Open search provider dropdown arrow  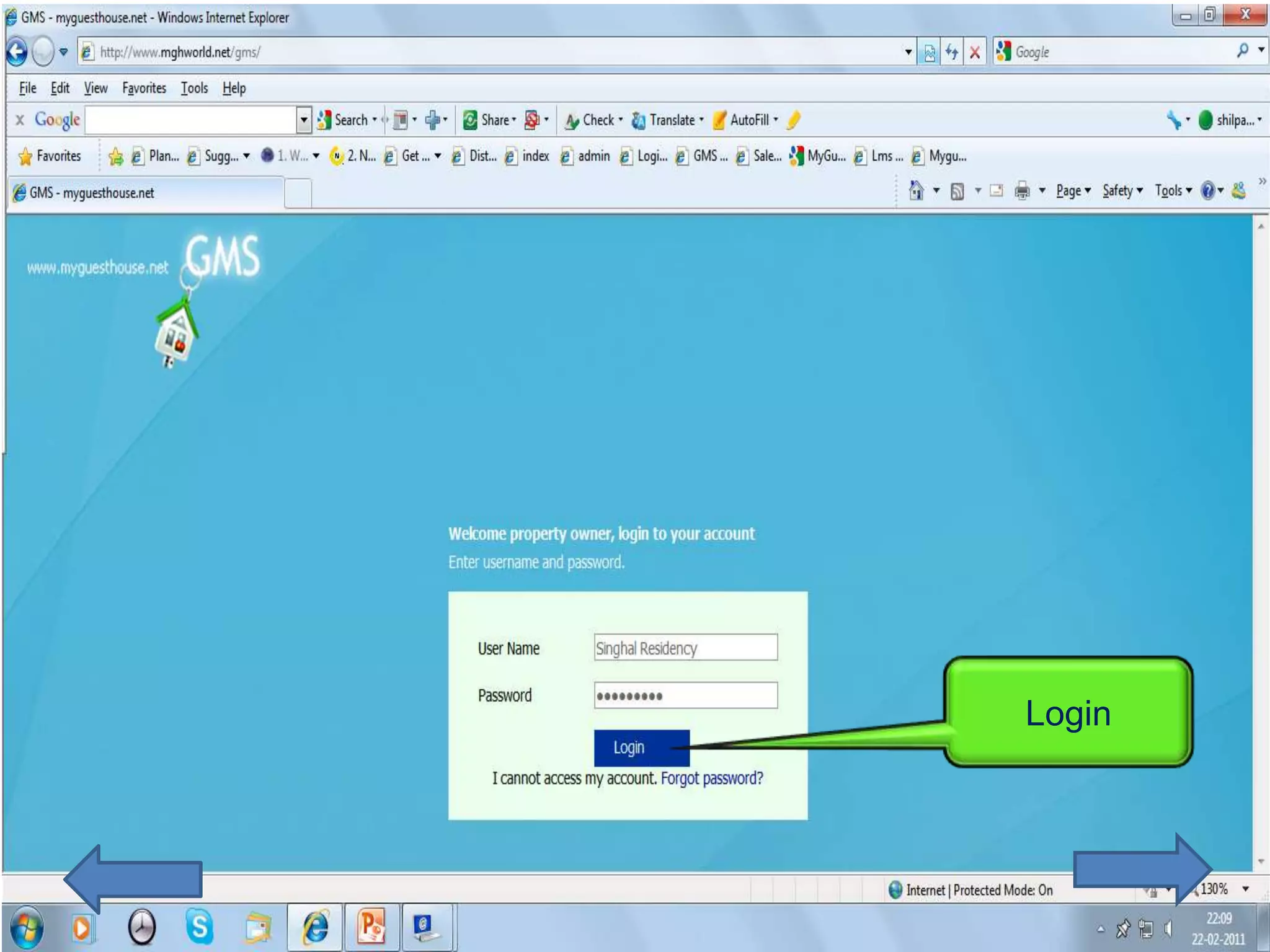(1261, 50)
